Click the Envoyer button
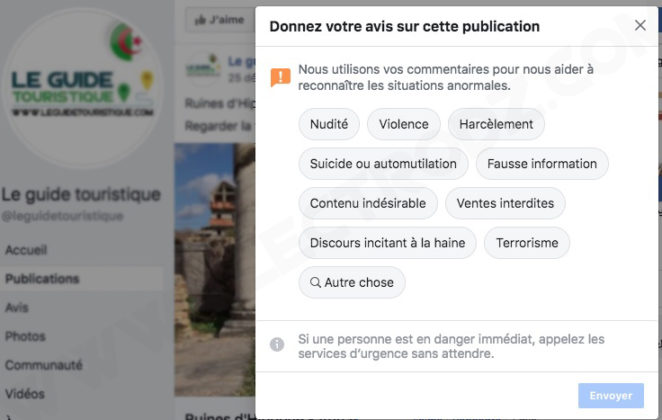This screenshot has height=420, width=662. (x=611, y=396)
